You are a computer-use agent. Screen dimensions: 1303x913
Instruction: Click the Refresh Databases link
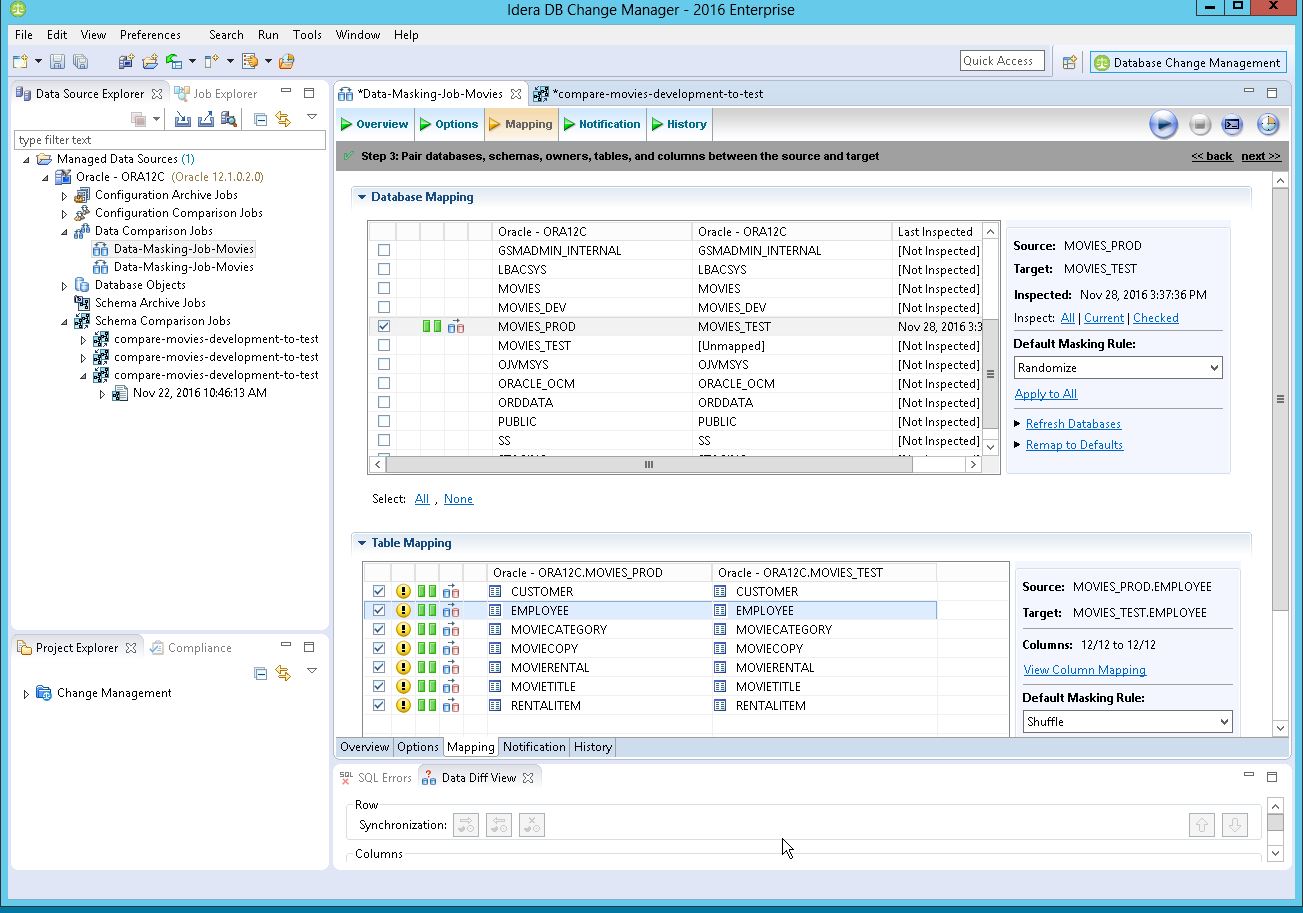tap(1073, 424)
